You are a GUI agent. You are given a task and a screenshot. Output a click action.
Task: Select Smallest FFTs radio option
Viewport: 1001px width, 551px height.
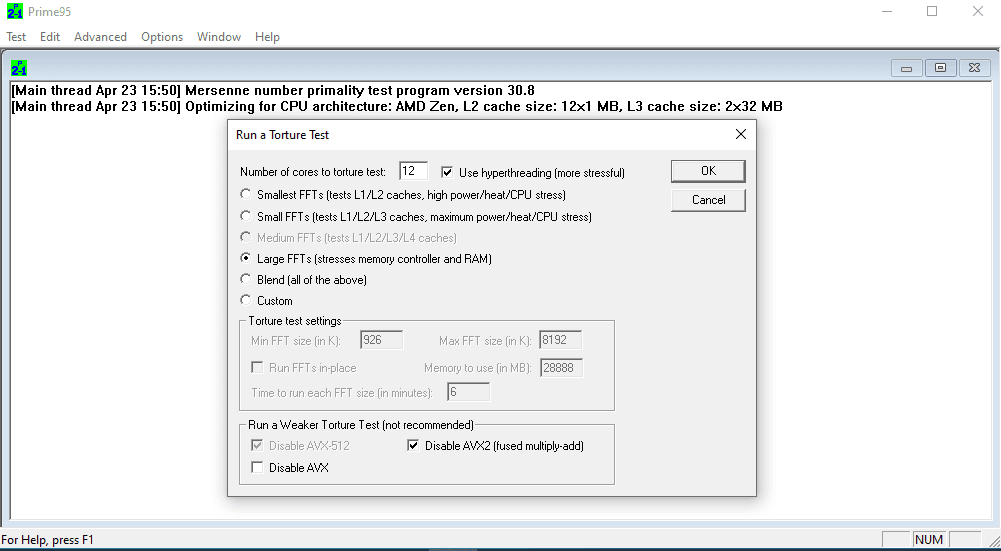[x=245, y=193]
